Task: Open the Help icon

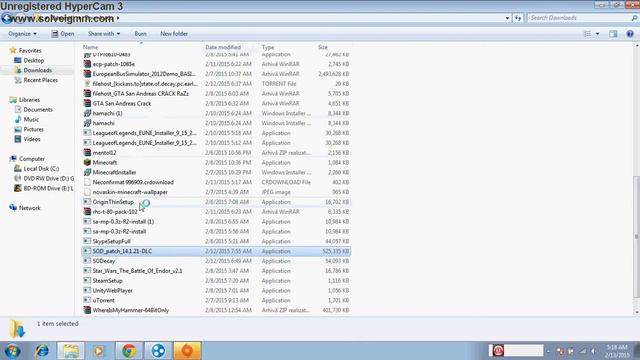Action: point(630,34)
